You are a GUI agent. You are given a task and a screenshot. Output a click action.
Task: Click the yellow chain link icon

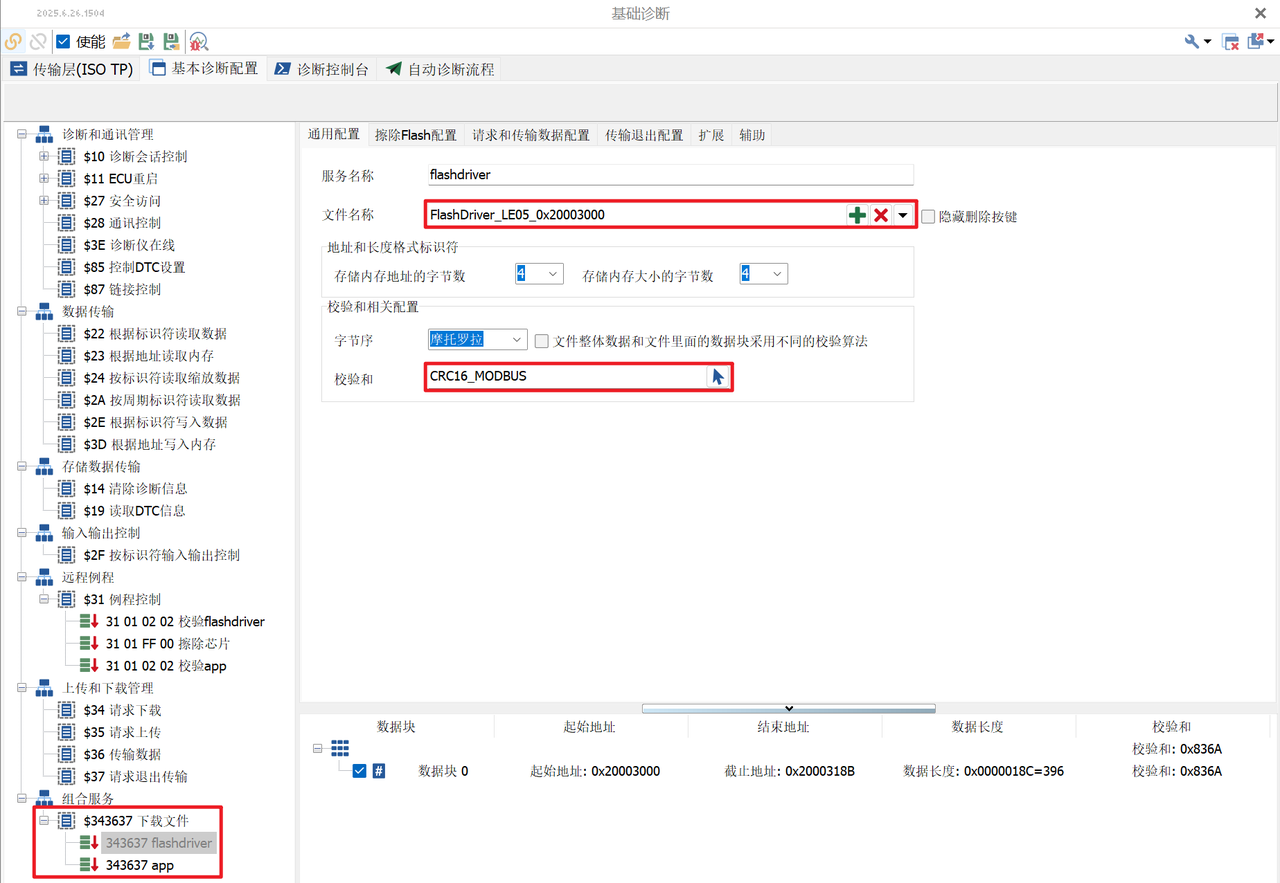click(12, 41)
